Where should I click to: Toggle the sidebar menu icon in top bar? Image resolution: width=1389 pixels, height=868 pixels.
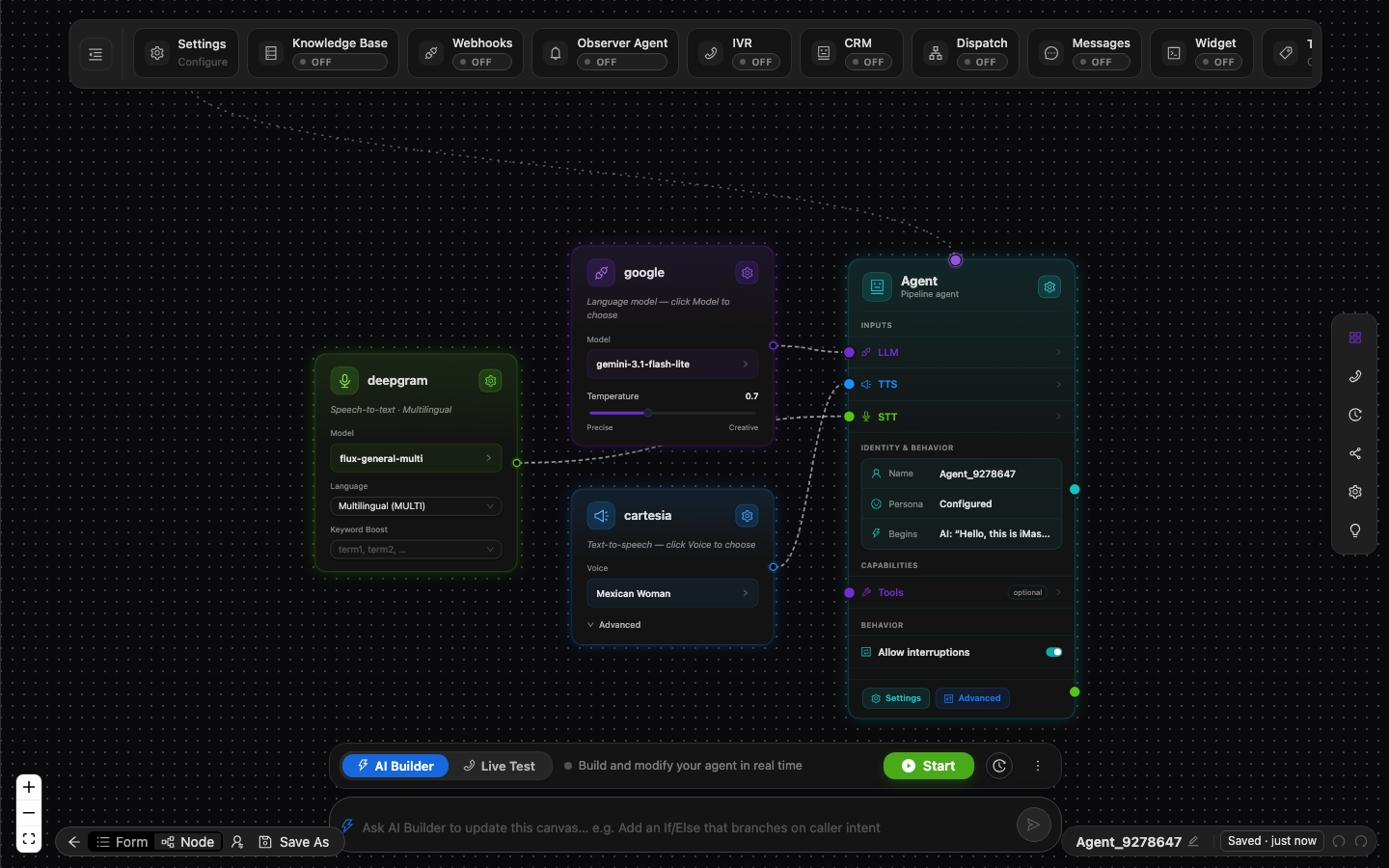coord(95,54)
